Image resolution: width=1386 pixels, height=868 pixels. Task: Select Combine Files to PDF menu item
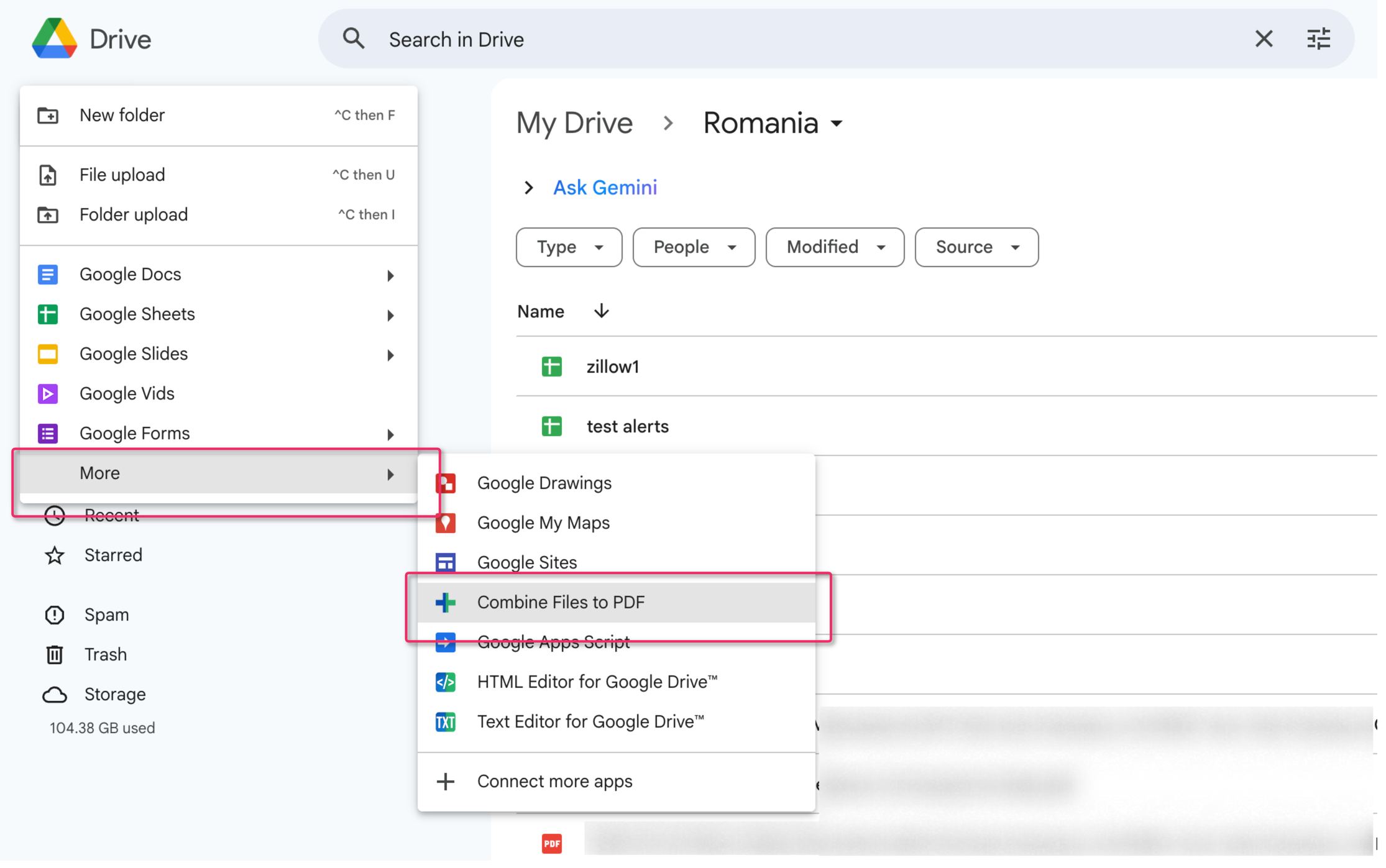(x=561, y=603)
